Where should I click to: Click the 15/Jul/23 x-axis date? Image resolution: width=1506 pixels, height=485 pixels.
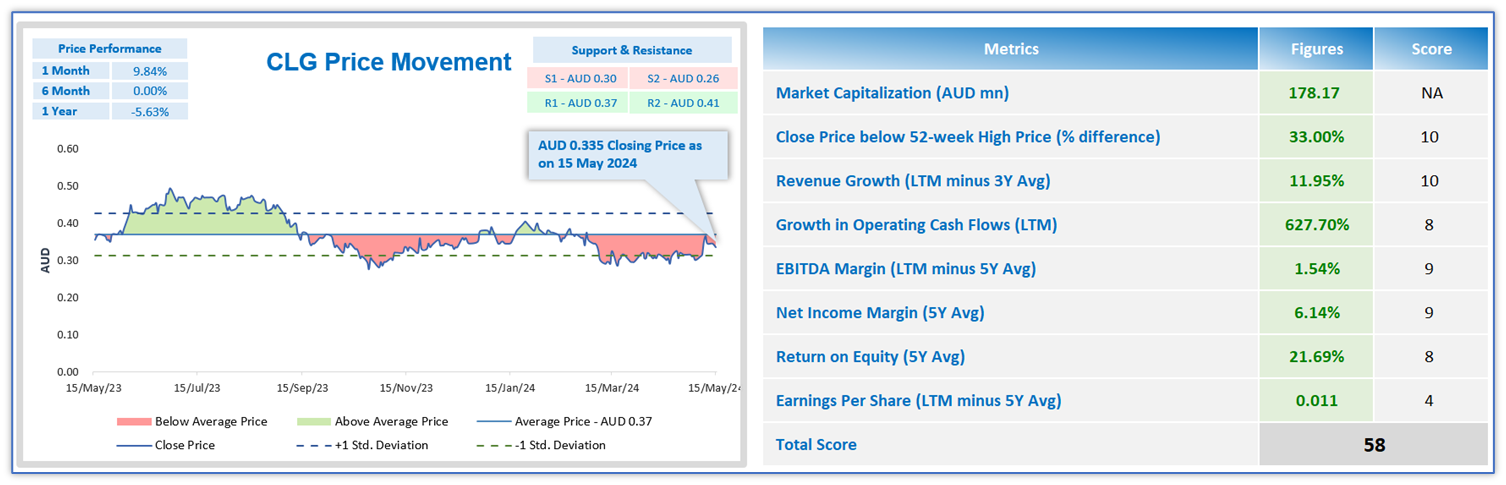198,387
